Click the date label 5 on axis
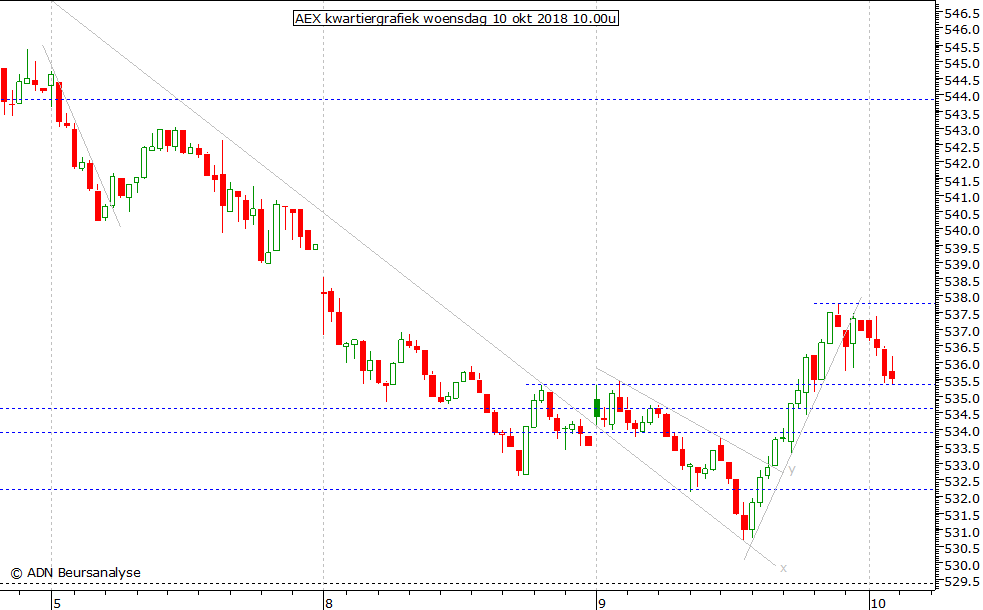 57,604
